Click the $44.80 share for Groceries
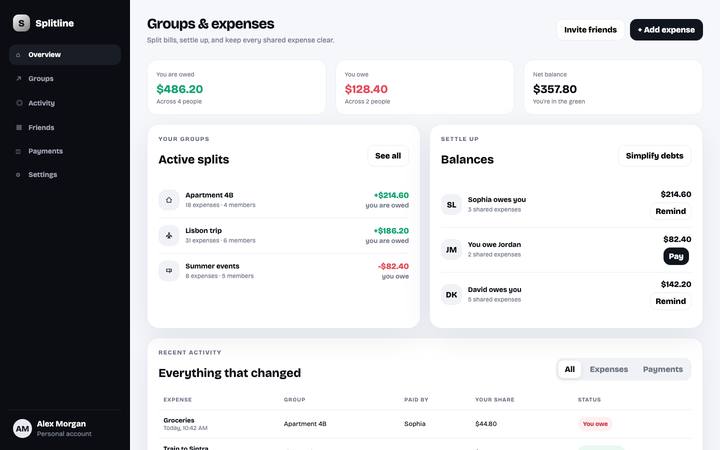Image resolution: width=720 pixels, height=450 pixels. coord(486,424)
